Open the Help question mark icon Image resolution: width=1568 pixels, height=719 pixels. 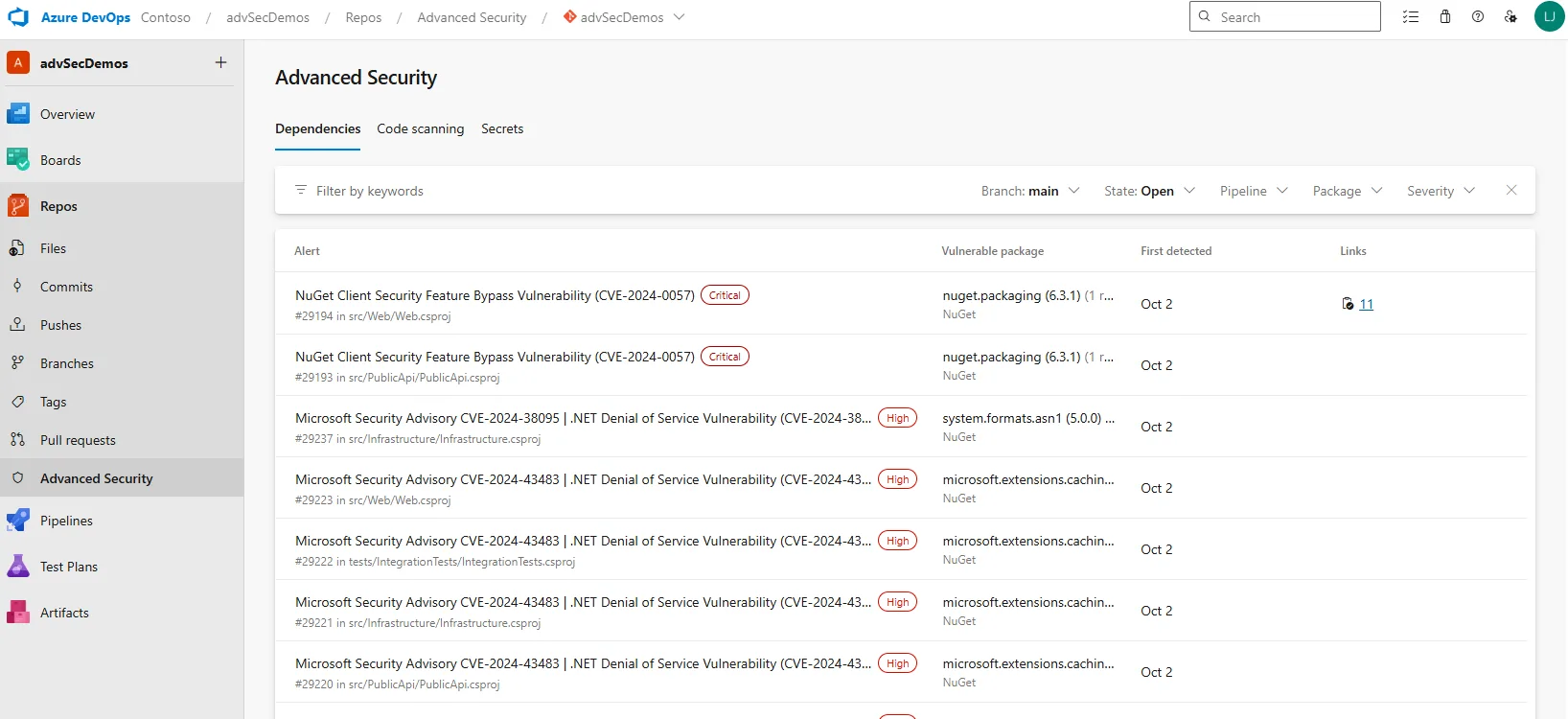pyautogui.click(x=1478, y=17)
